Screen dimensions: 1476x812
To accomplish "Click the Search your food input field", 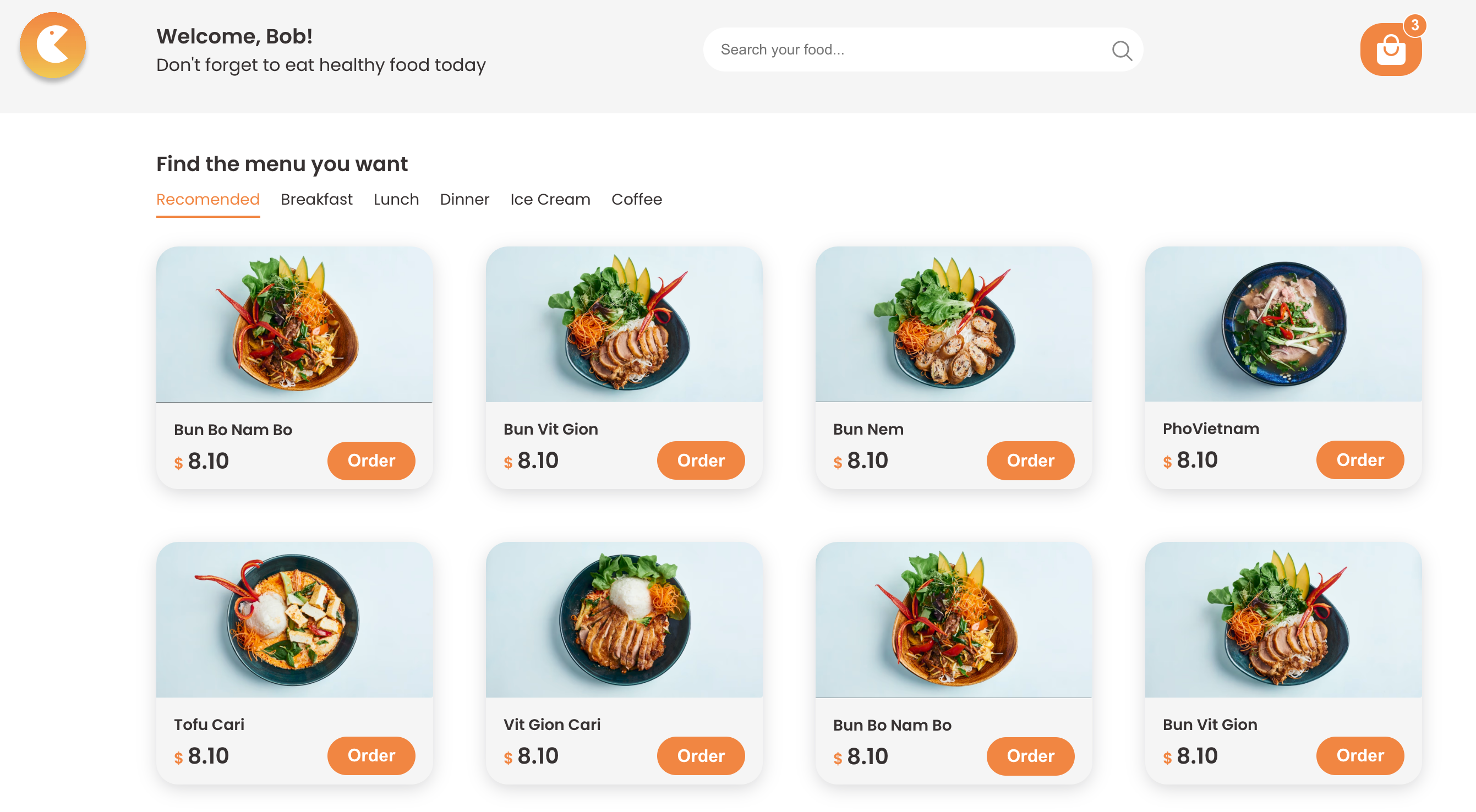I will [860, 50].
